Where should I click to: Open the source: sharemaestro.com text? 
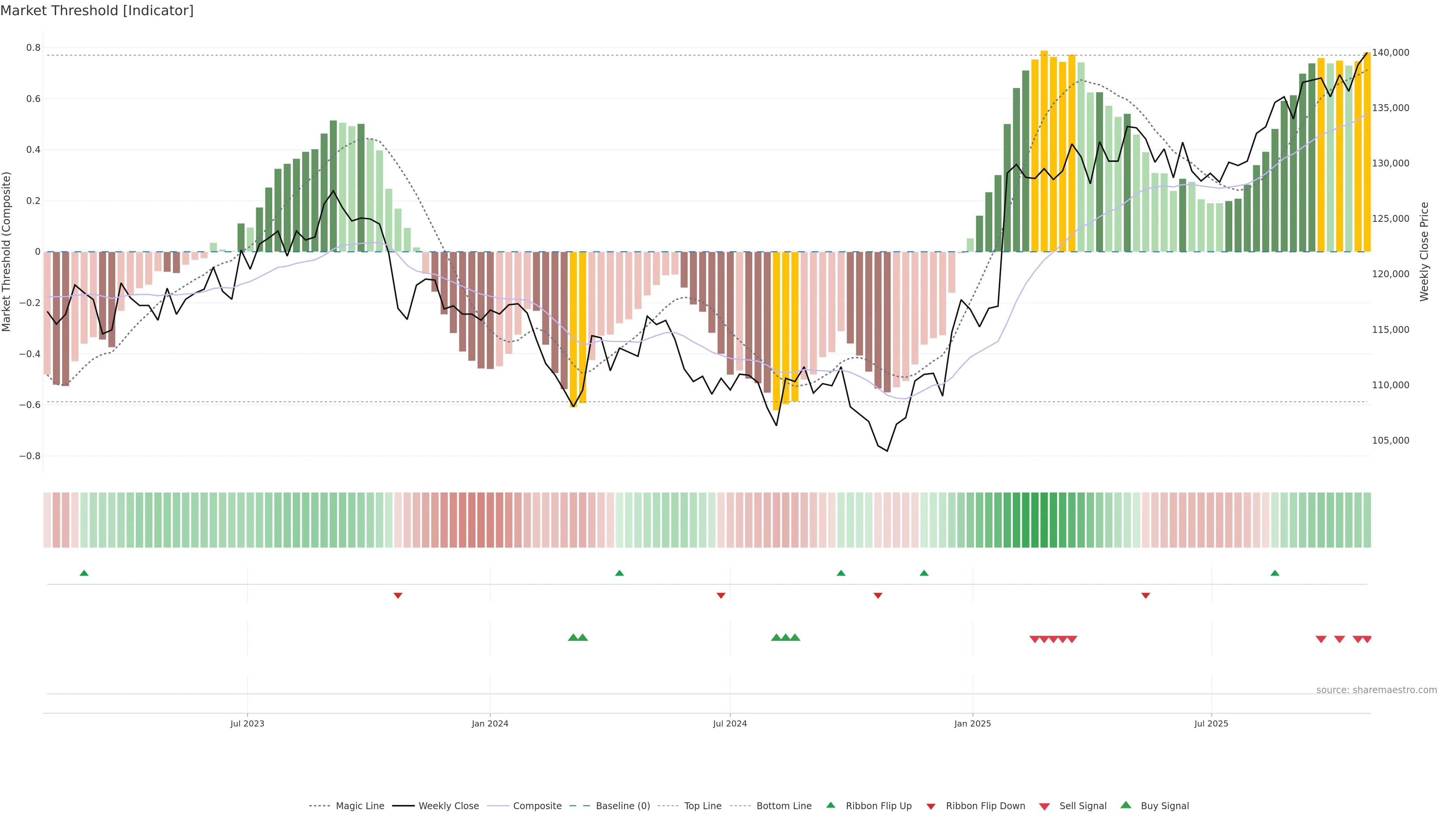1376,690
